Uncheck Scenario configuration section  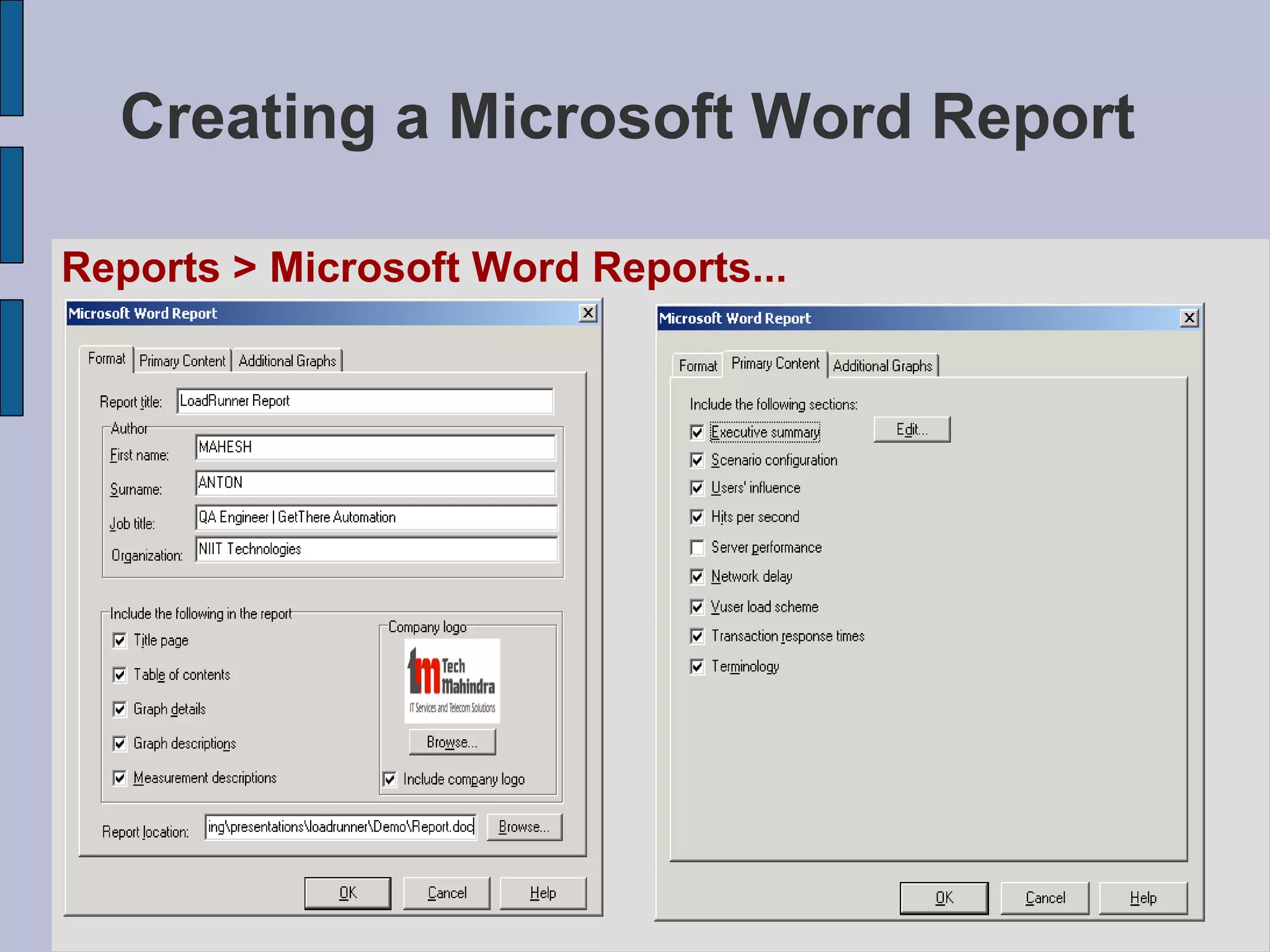click(697, 460)
